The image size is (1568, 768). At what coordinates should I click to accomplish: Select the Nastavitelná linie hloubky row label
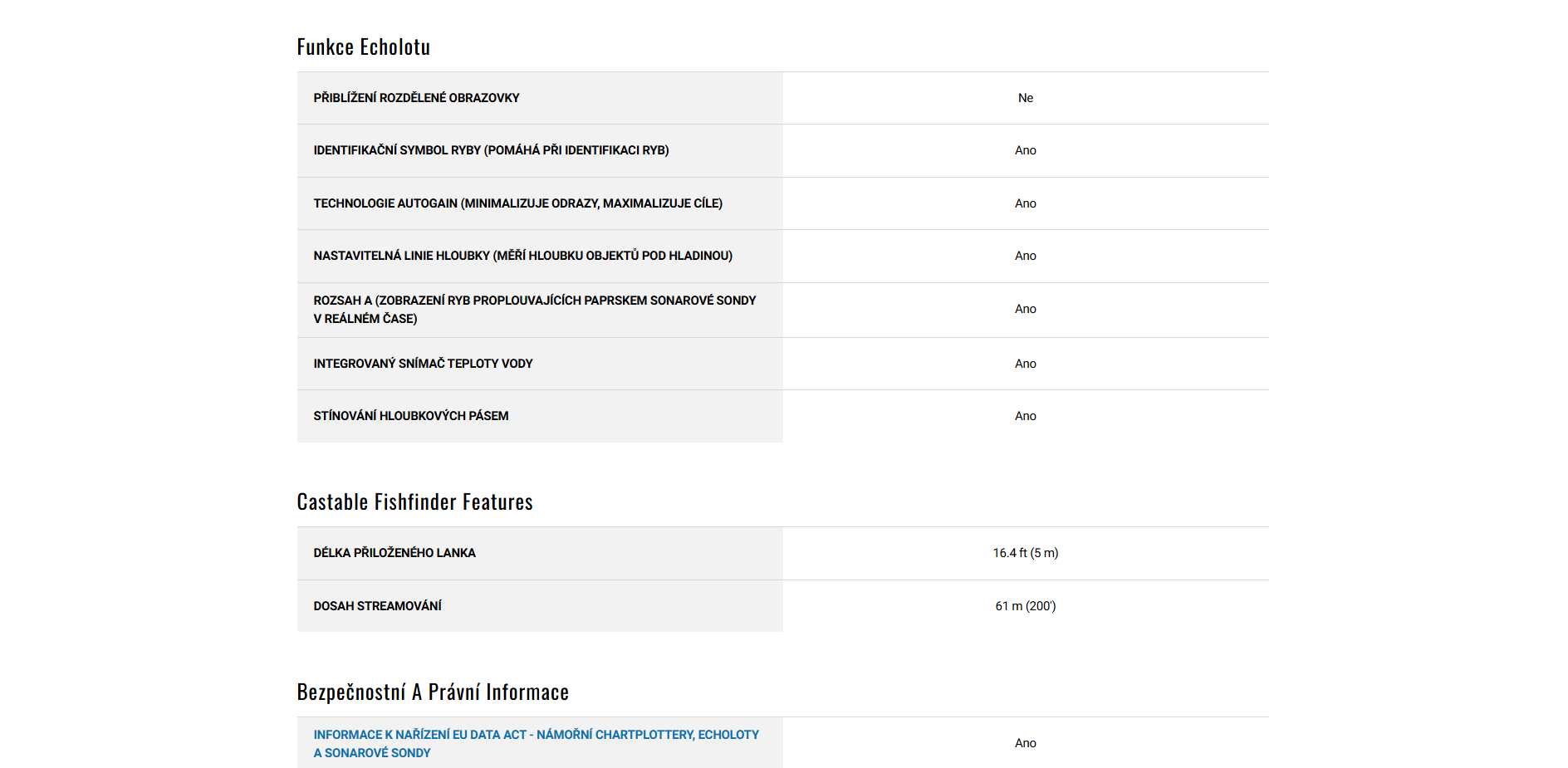tap(522, 256)
